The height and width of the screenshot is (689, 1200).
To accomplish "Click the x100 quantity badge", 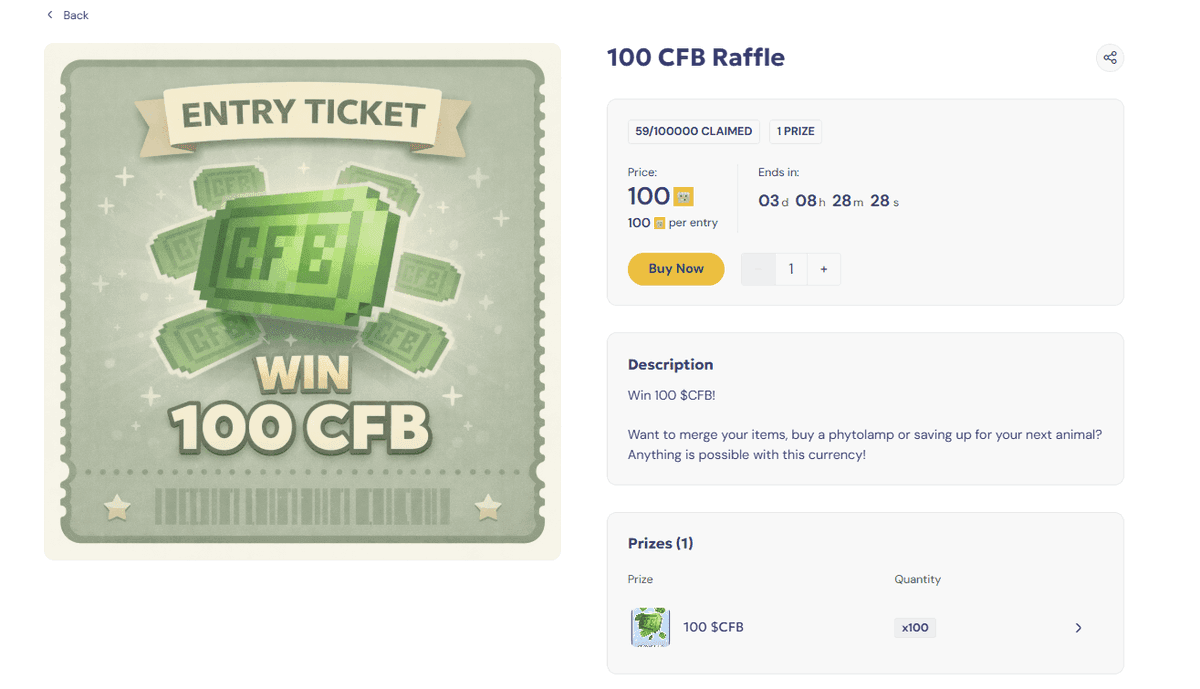I will click(915, 628).
